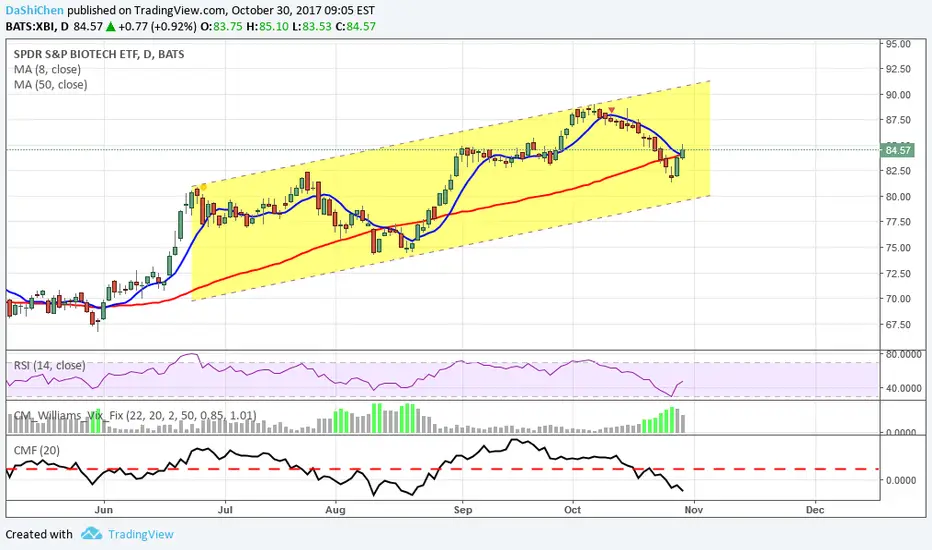The height and width of the screenshot is (550, 932).
Task: Click the TradingView cloud logo icon
Action: click(x=92, y=533)
